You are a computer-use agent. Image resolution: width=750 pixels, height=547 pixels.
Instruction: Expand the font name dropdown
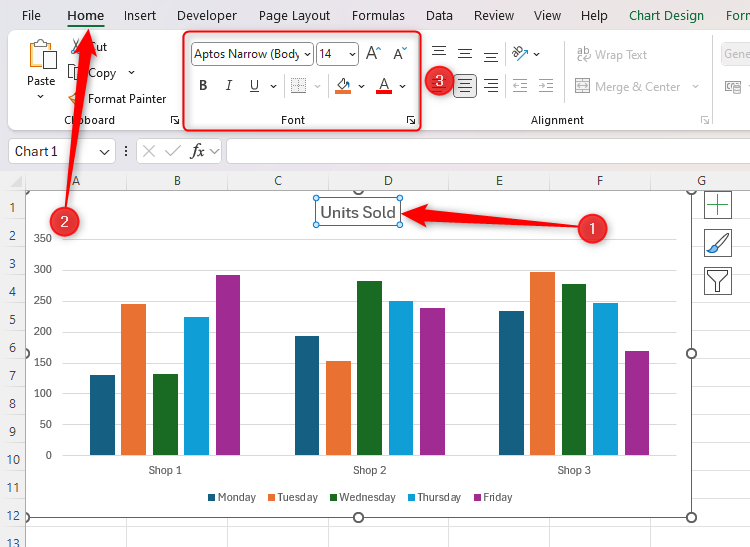coord(306,54)
